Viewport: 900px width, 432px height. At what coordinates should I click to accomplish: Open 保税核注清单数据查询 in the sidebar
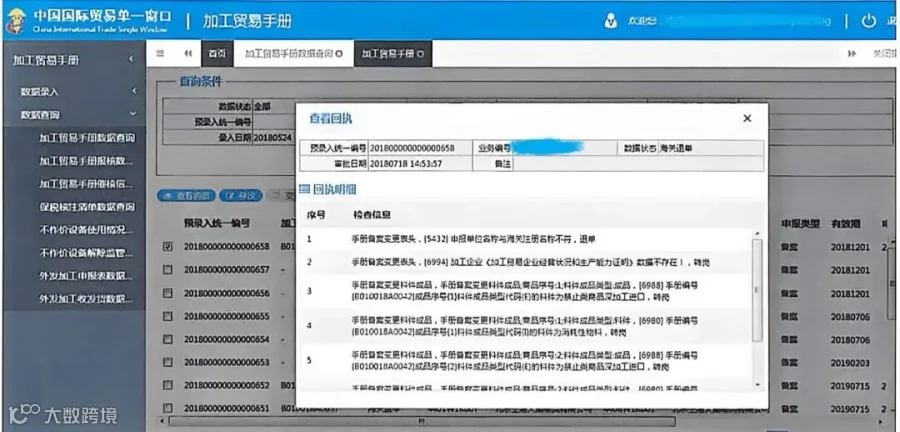pyautogui.click(x=86, y=207)
